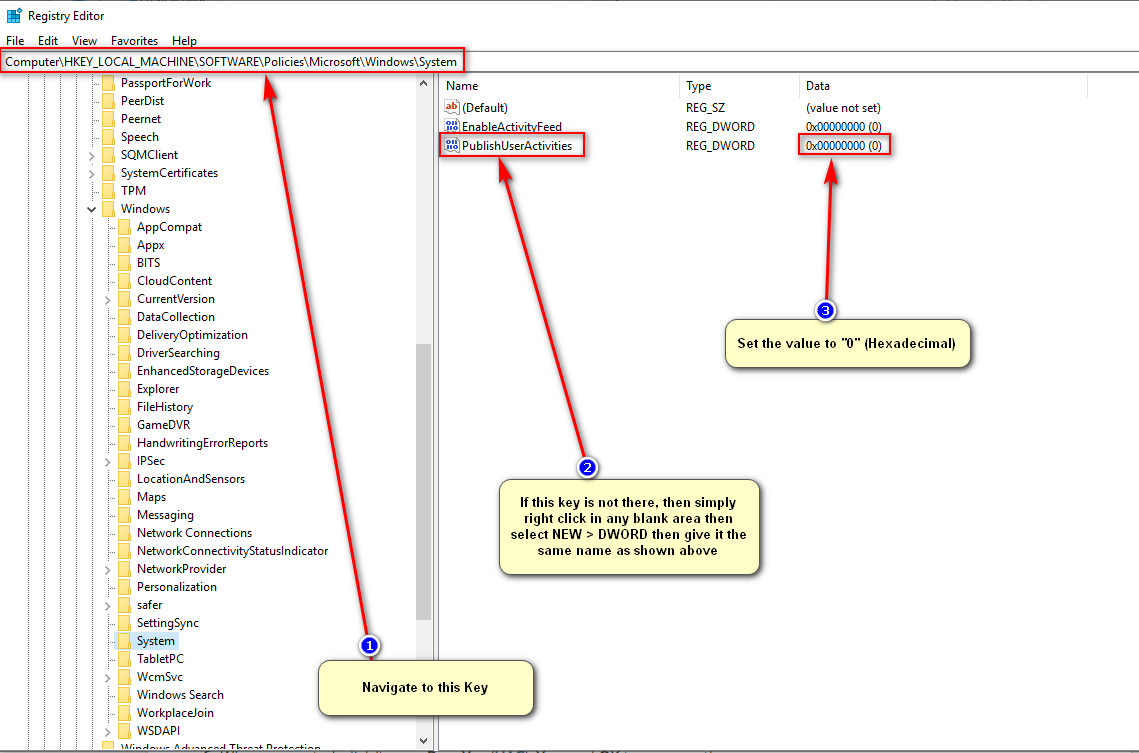Select the HandwritingErrorReports key

tap(202, 443)
